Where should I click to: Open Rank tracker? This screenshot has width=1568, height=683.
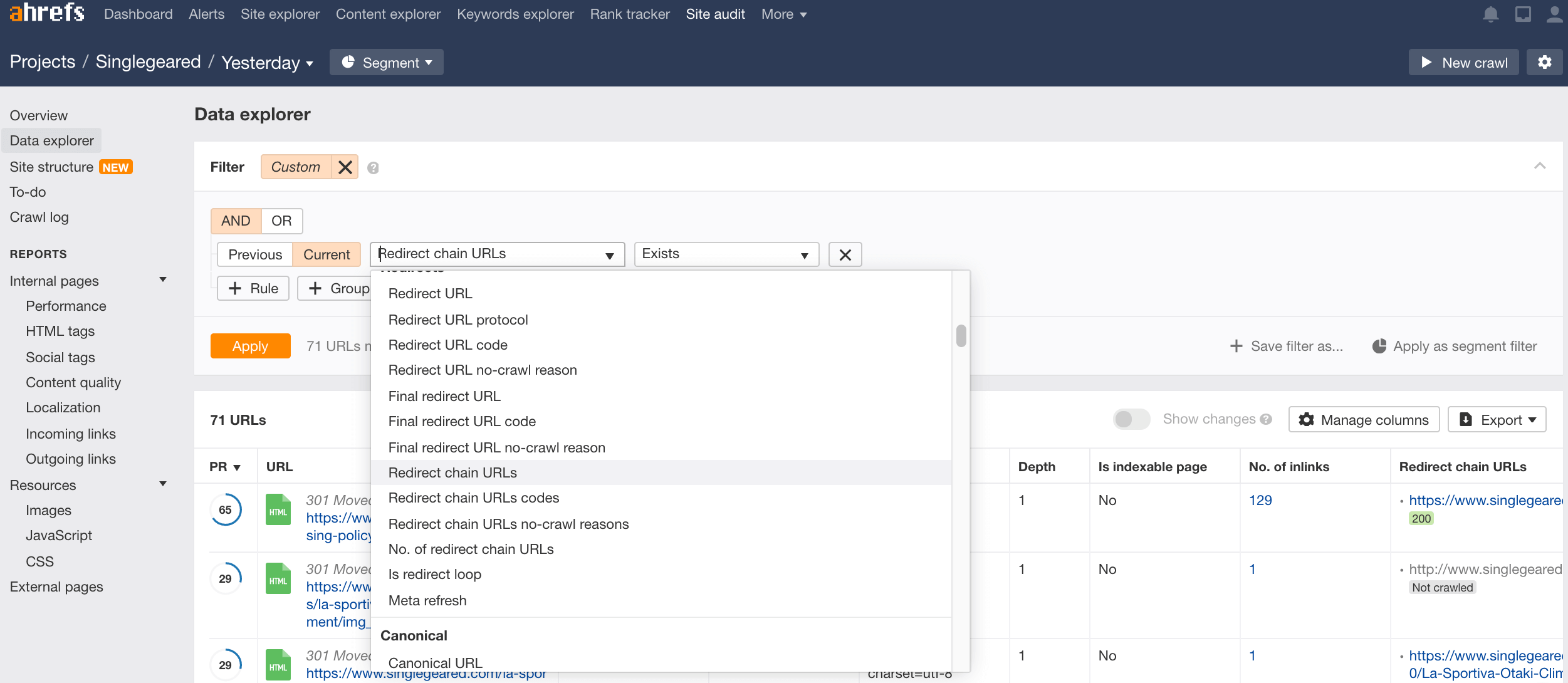pos(630,14)
